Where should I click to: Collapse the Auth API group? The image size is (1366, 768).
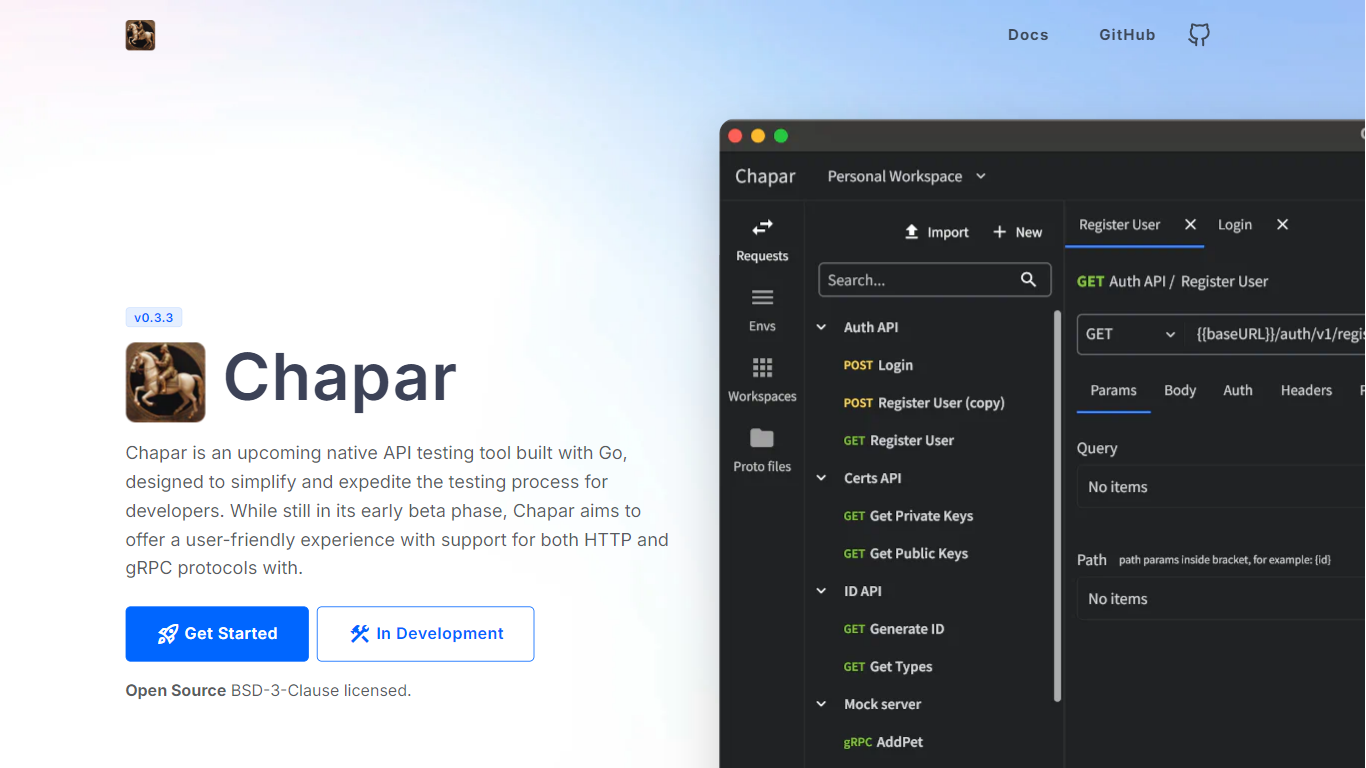tap(822, 327)
